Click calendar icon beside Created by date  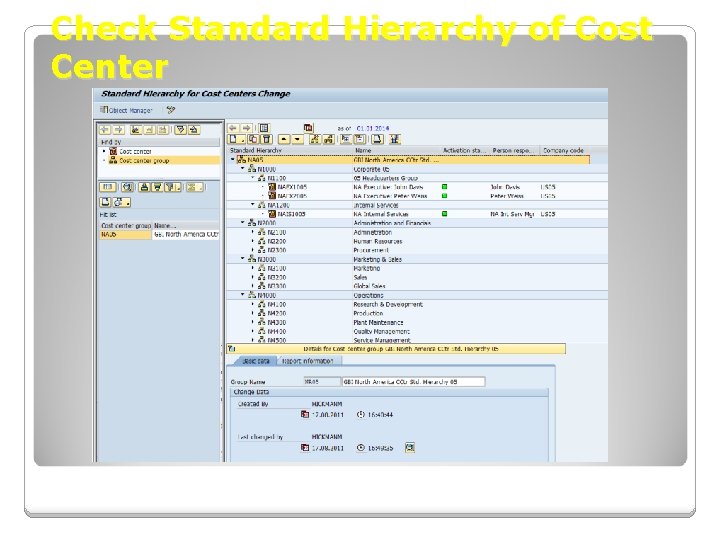(x=305, y=414)
